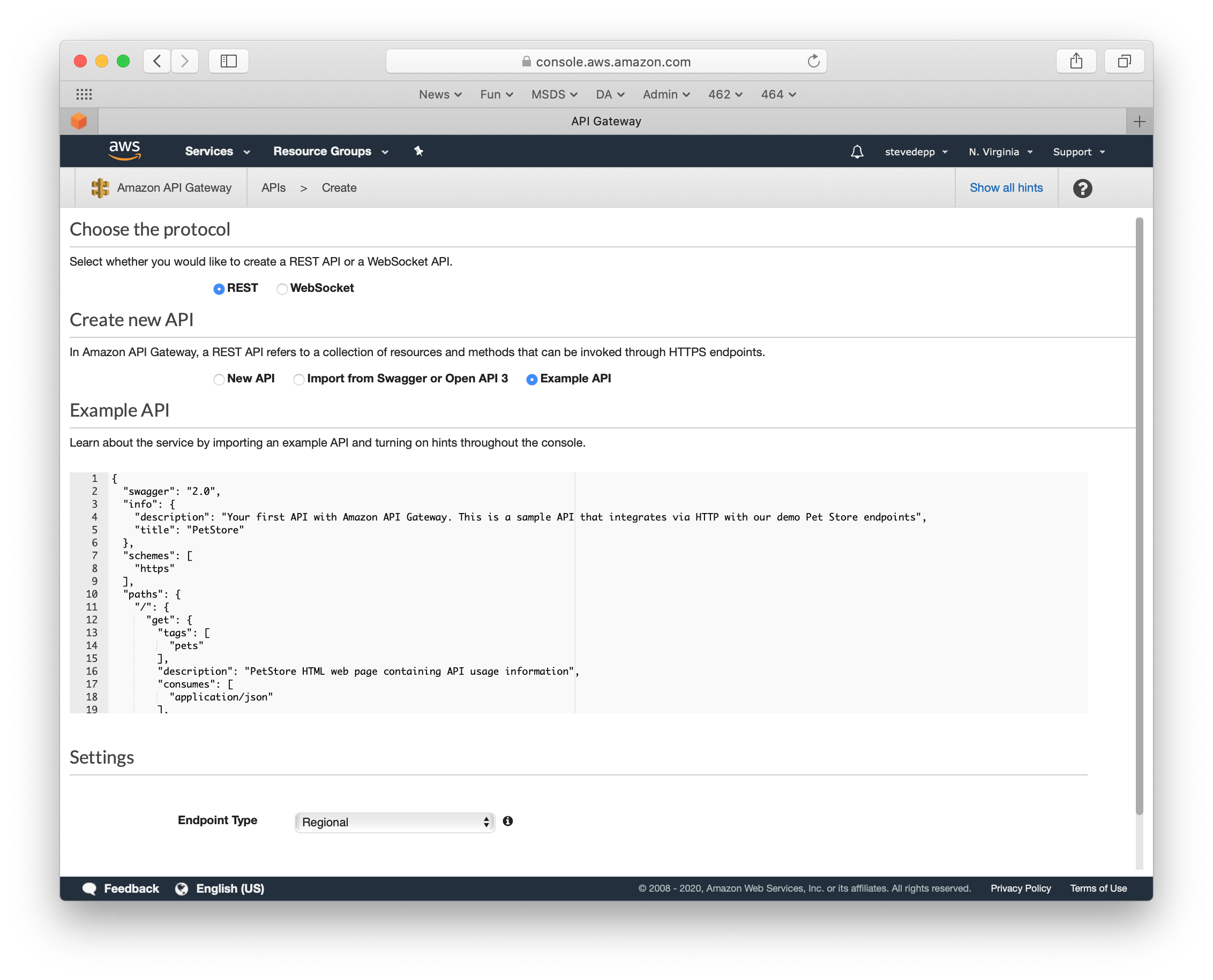Click the page vertical scrollbar
The height and width of the screenshot is (980, 1213).
tap(1139, 515)
